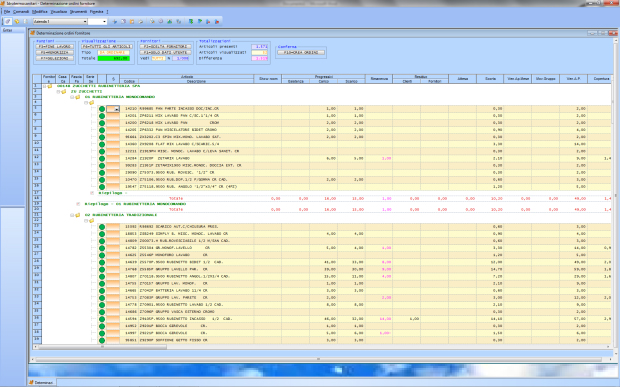The height and width of the screenshot is (387, 620).
Task: Click folder icon of 02 RUBINETTERIA TRADIZIONALE
Action: tap(78, 215)
